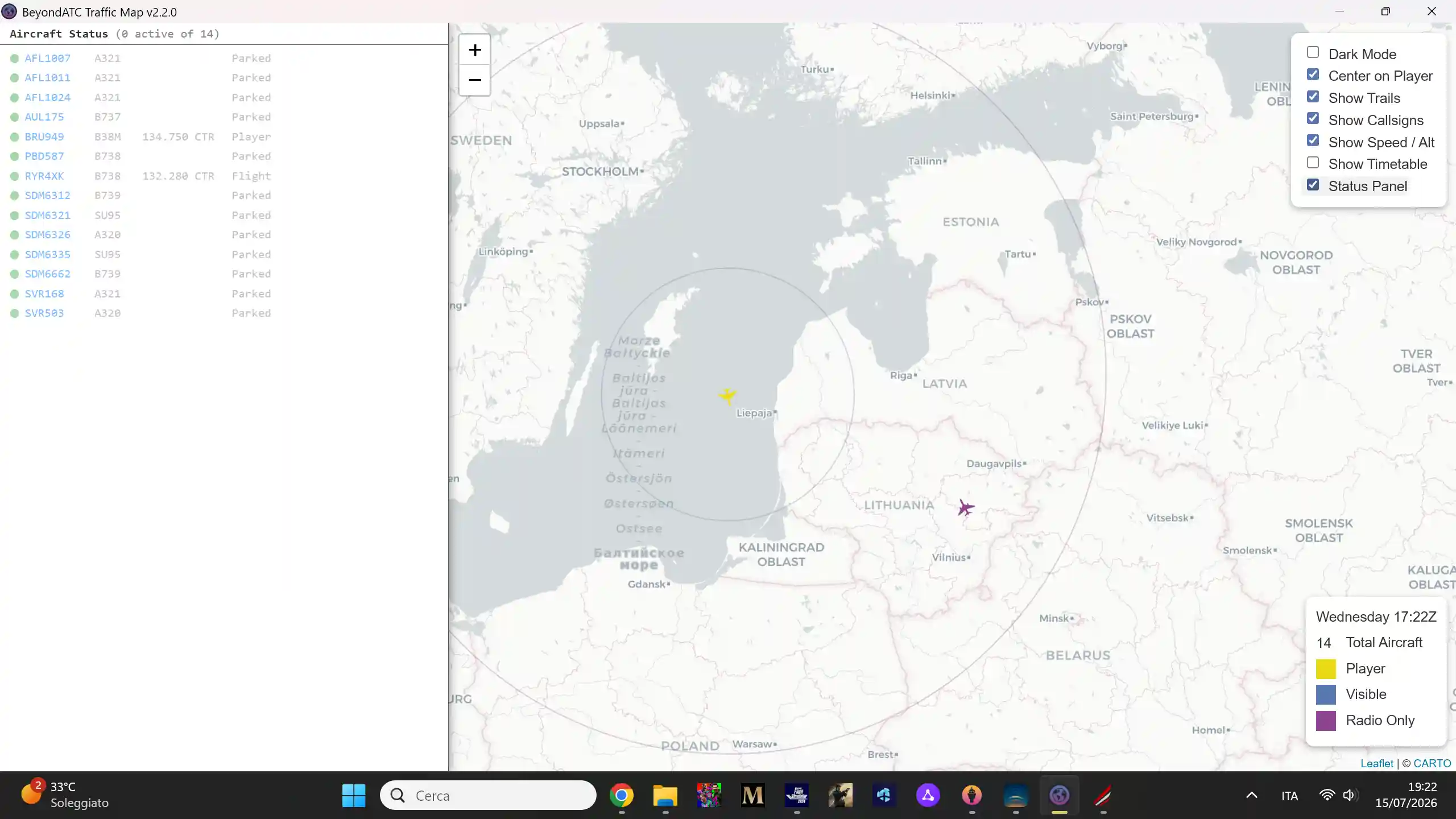Select callsign SDM6321 in aircraft list
The height and width of the screenshot is (819, 1456).
47,215
